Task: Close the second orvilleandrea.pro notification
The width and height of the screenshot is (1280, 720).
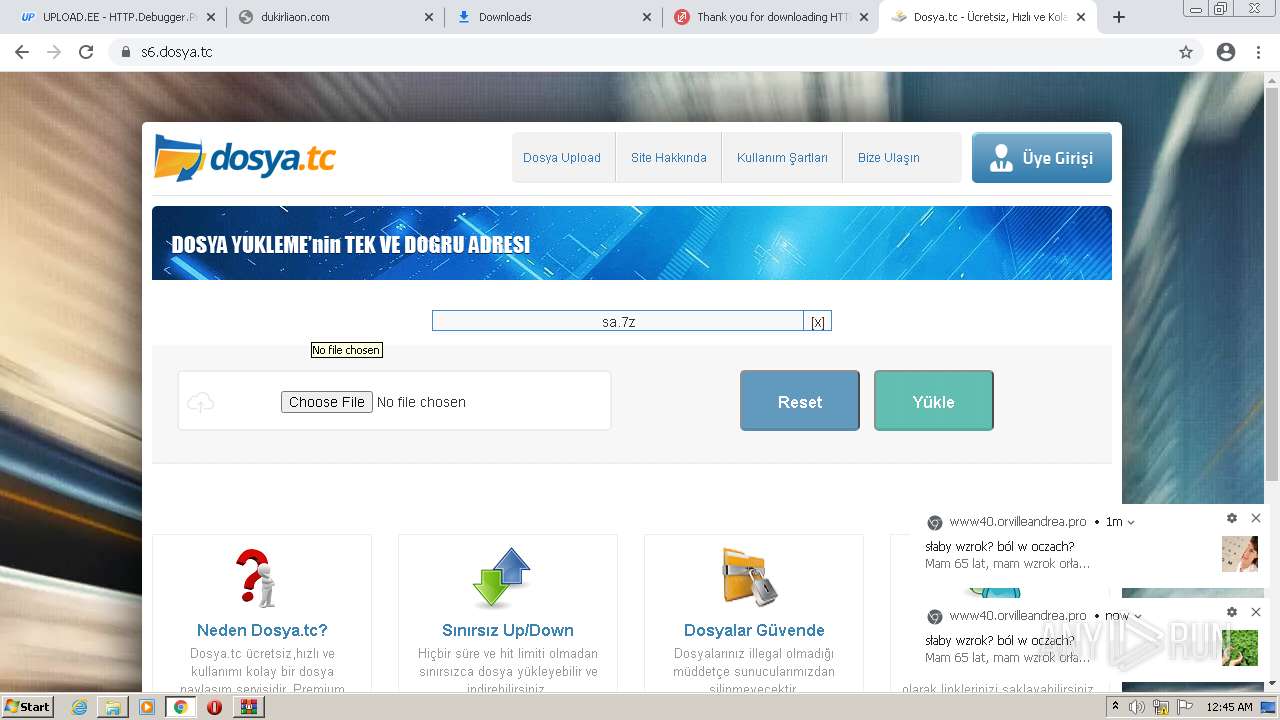Action: point(1256,612)
